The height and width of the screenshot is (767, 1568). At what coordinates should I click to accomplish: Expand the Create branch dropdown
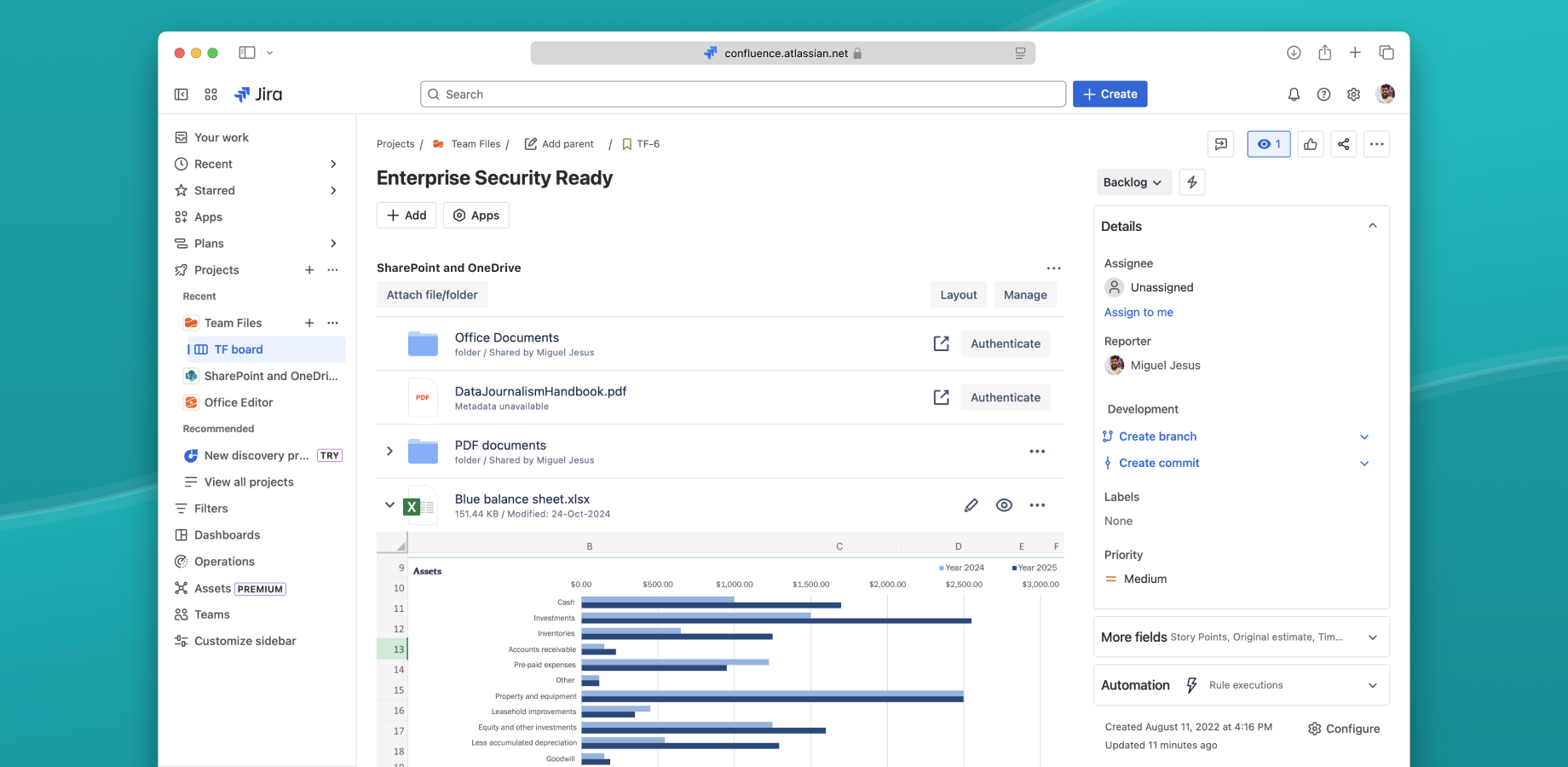coord(1364,437)
